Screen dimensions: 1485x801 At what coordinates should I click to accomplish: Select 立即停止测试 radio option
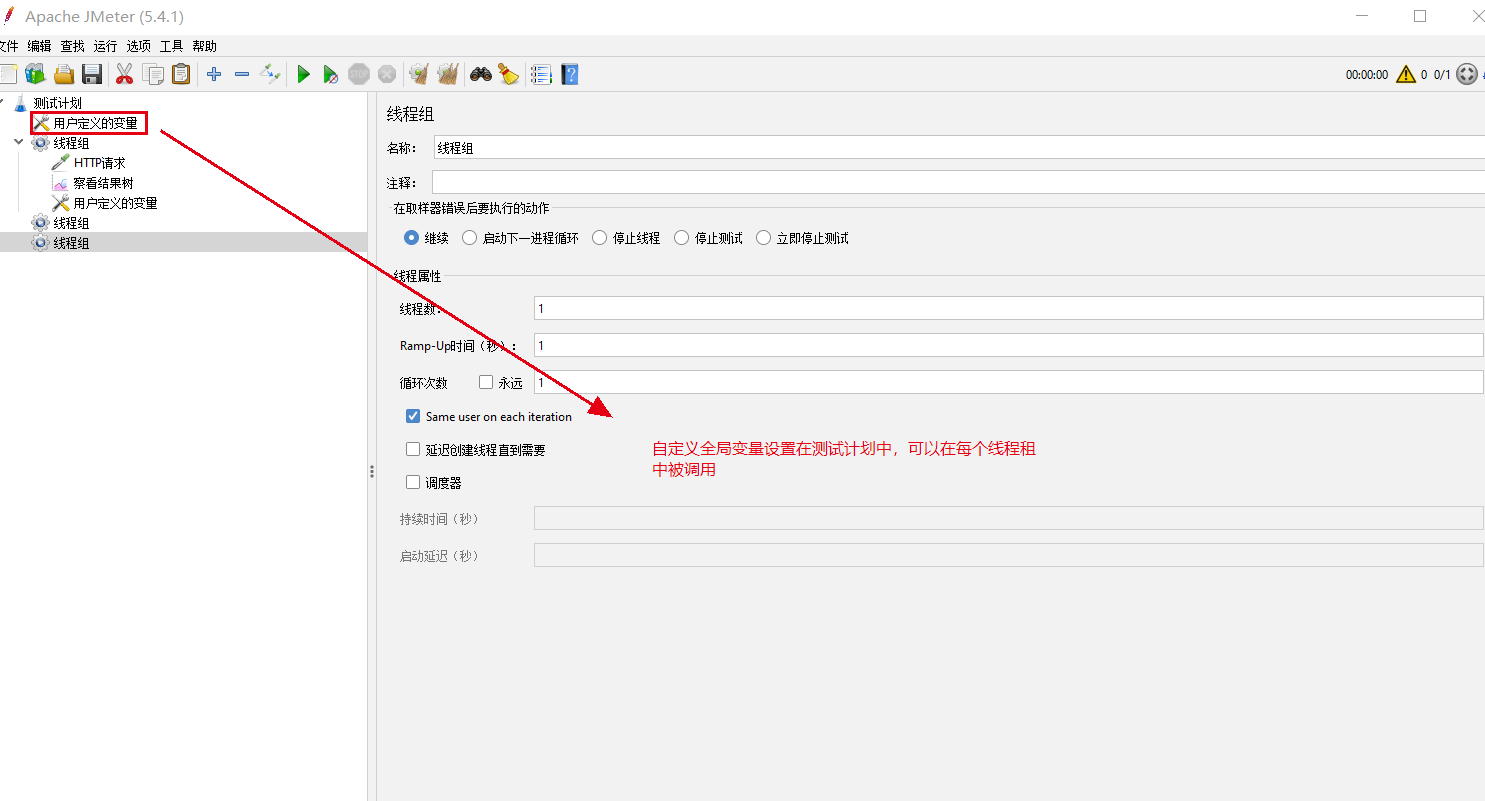(763, 238)
